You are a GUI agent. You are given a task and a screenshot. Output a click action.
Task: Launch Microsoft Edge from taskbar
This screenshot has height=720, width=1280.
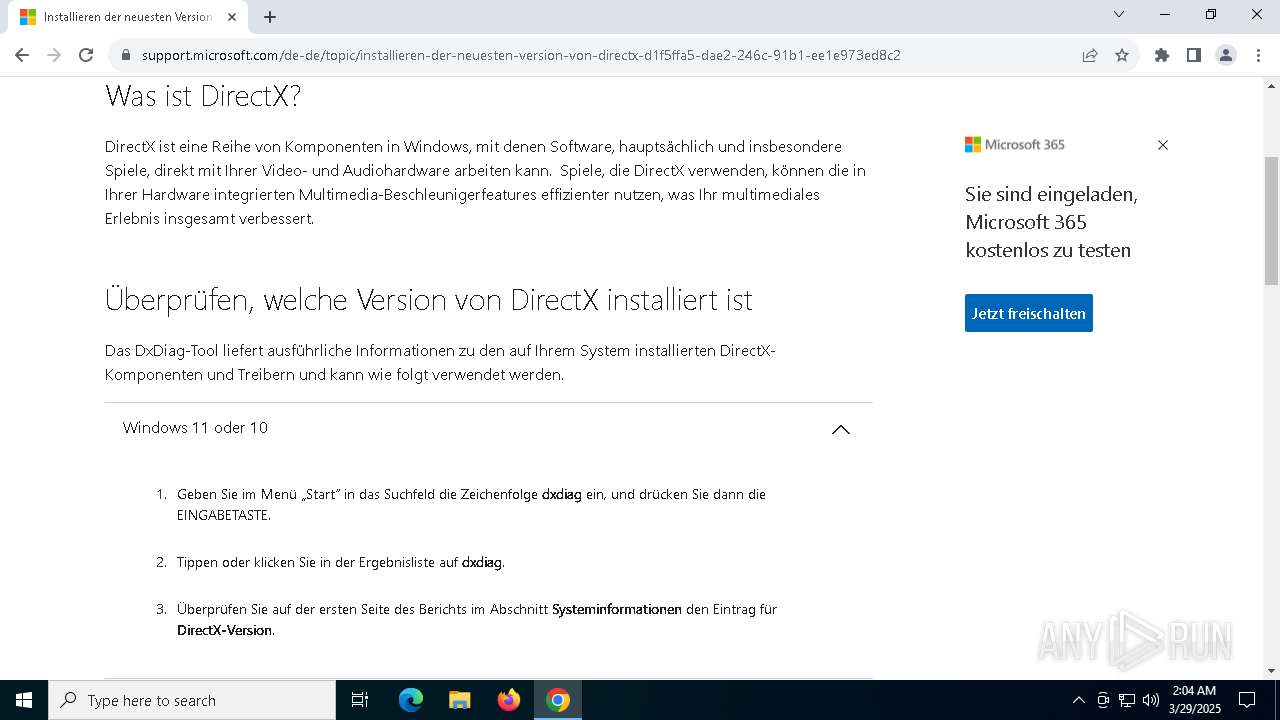pyautogui.click(x=411, y=700)
